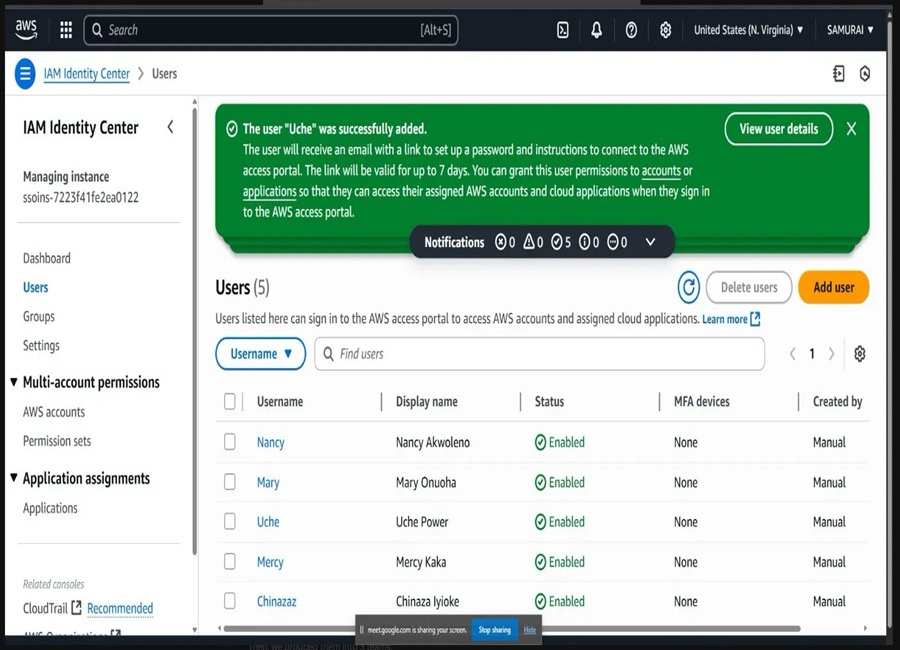The width and height of the screenshot is (900, 650).
Task: Check the box for user Nancy
Action: pyautogui.click(x=230, y=442)
